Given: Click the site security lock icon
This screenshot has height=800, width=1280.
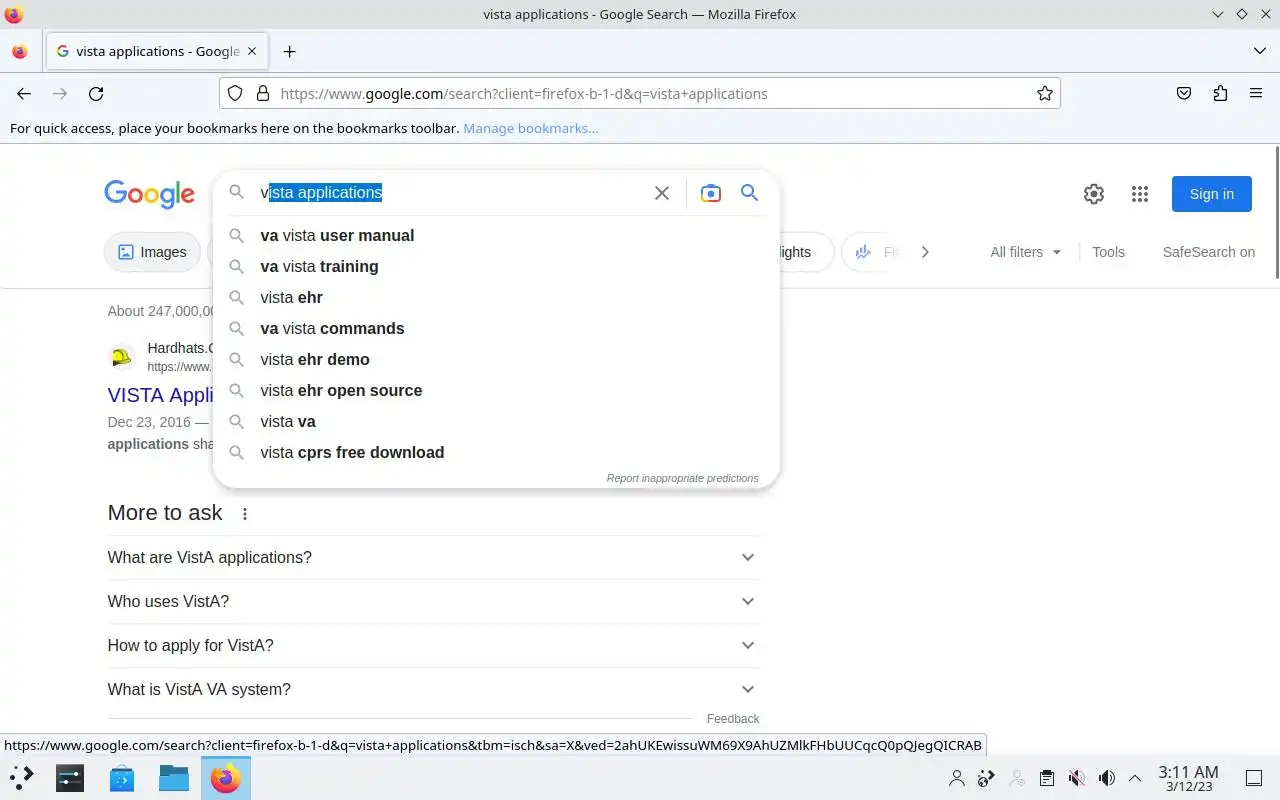Looking at the screenshot, I should click(x=263, y=93).
